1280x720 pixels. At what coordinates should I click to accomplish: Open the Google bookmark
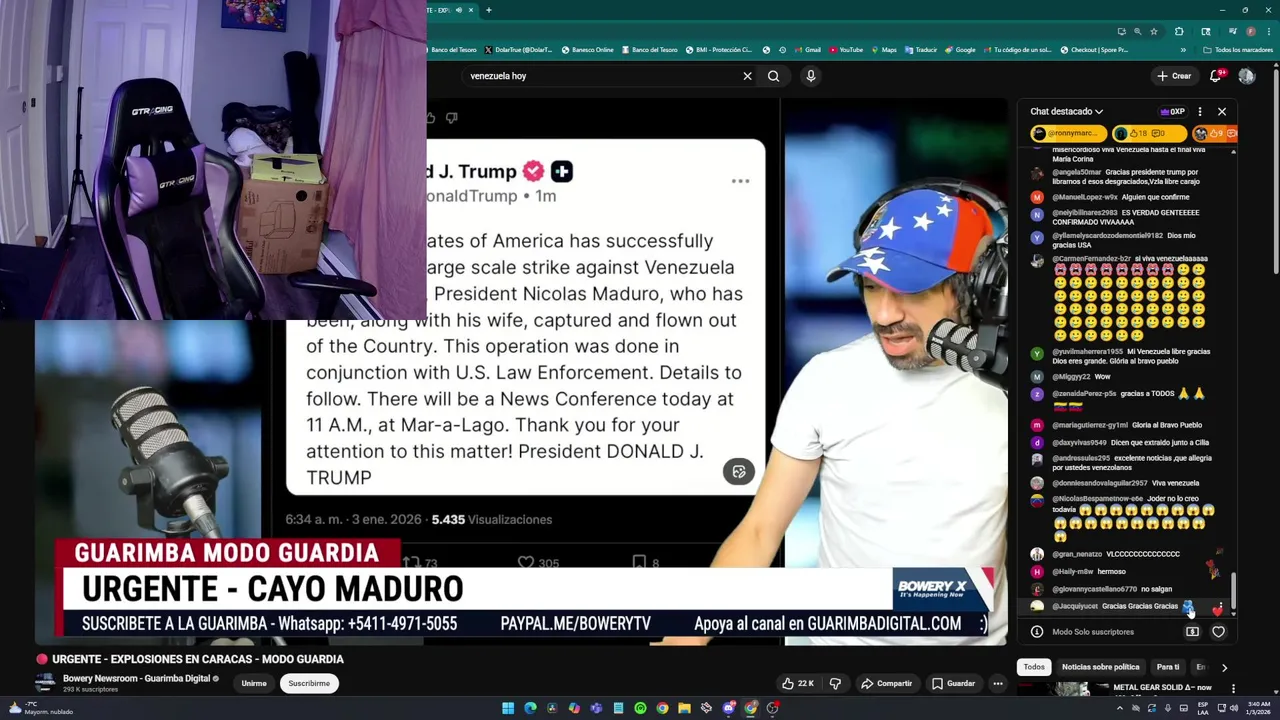pyautogui.click(x=960, y=50)
